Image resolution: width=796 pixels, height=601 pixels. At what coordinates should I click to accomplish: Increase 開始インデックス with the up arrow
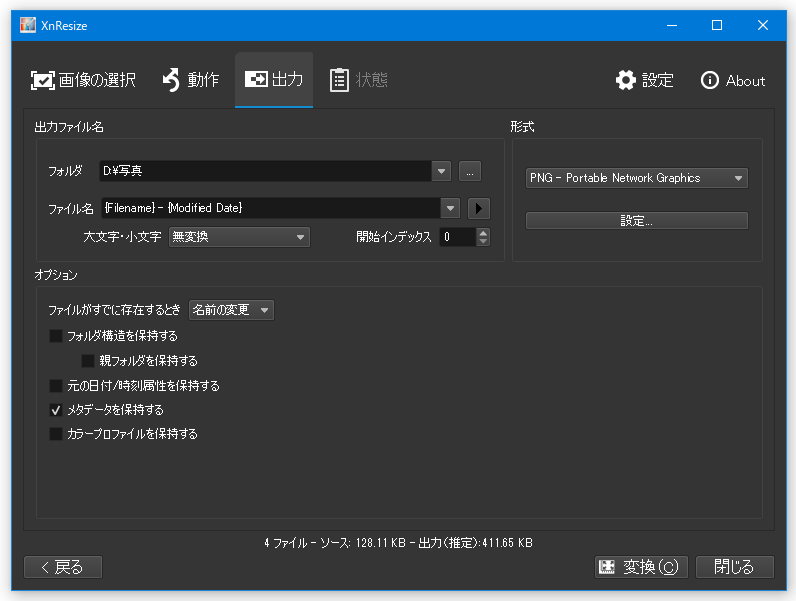click(483, 232)
